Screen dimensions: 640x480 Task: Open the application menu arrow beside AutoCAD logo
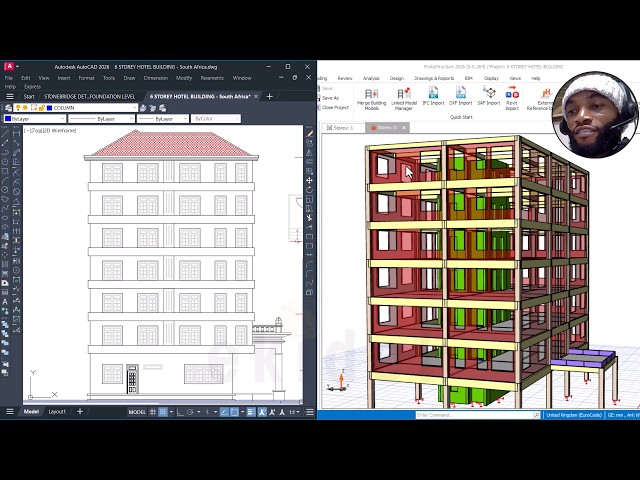(17, 67)
